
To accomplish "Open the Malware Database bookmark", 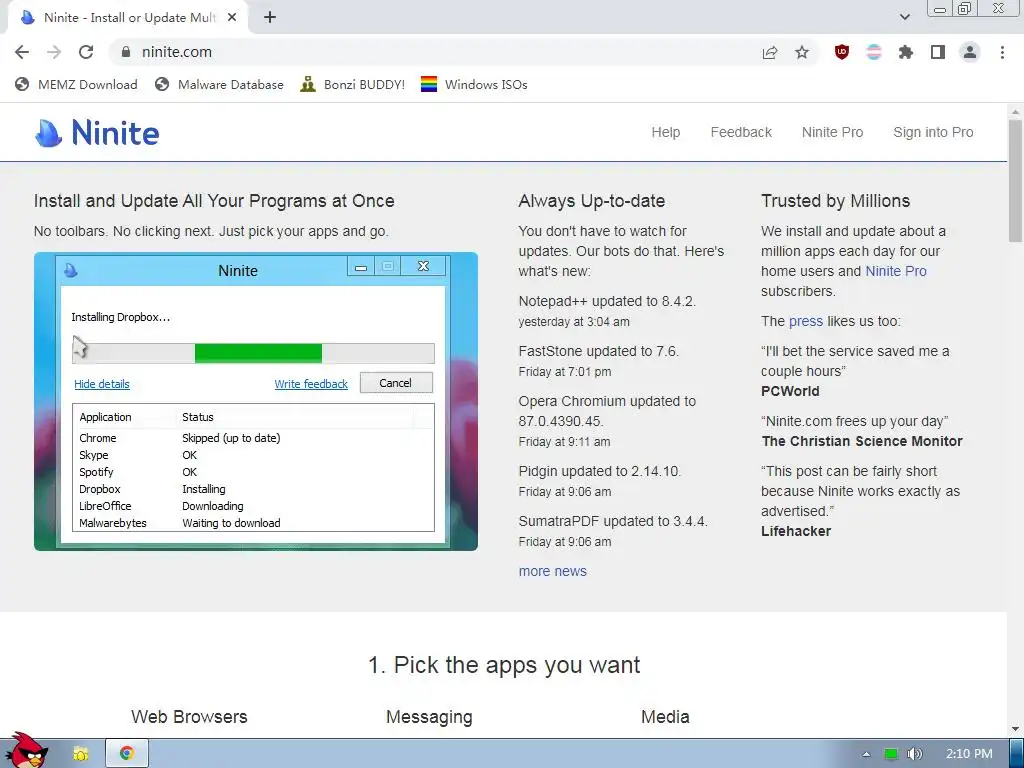I will (219, 84).
